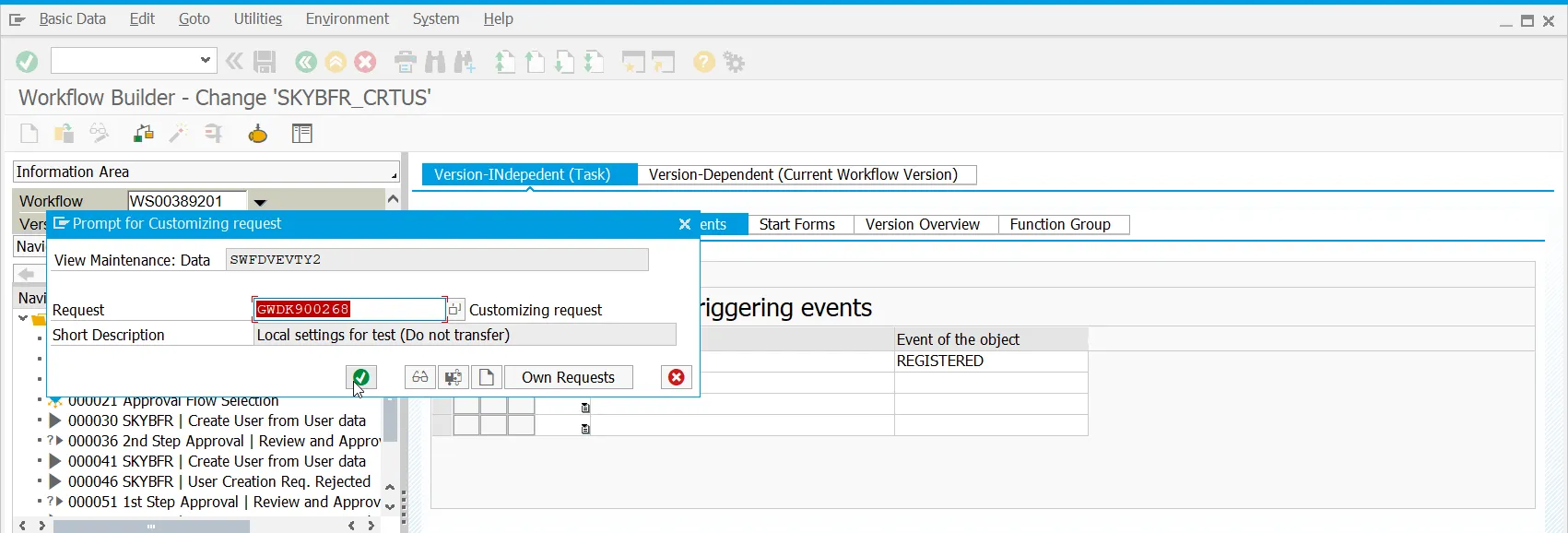The image size is (1568, 533).
Task: Toggle Display/Change glasses-pencil icon
Action: [x=99, y=134]
